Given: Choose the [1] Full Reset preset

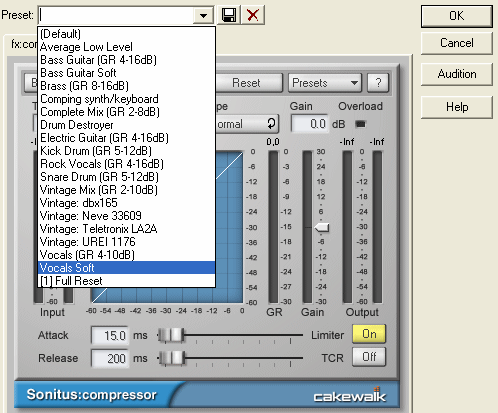Looking at the screenshot, I should point(127,281).
